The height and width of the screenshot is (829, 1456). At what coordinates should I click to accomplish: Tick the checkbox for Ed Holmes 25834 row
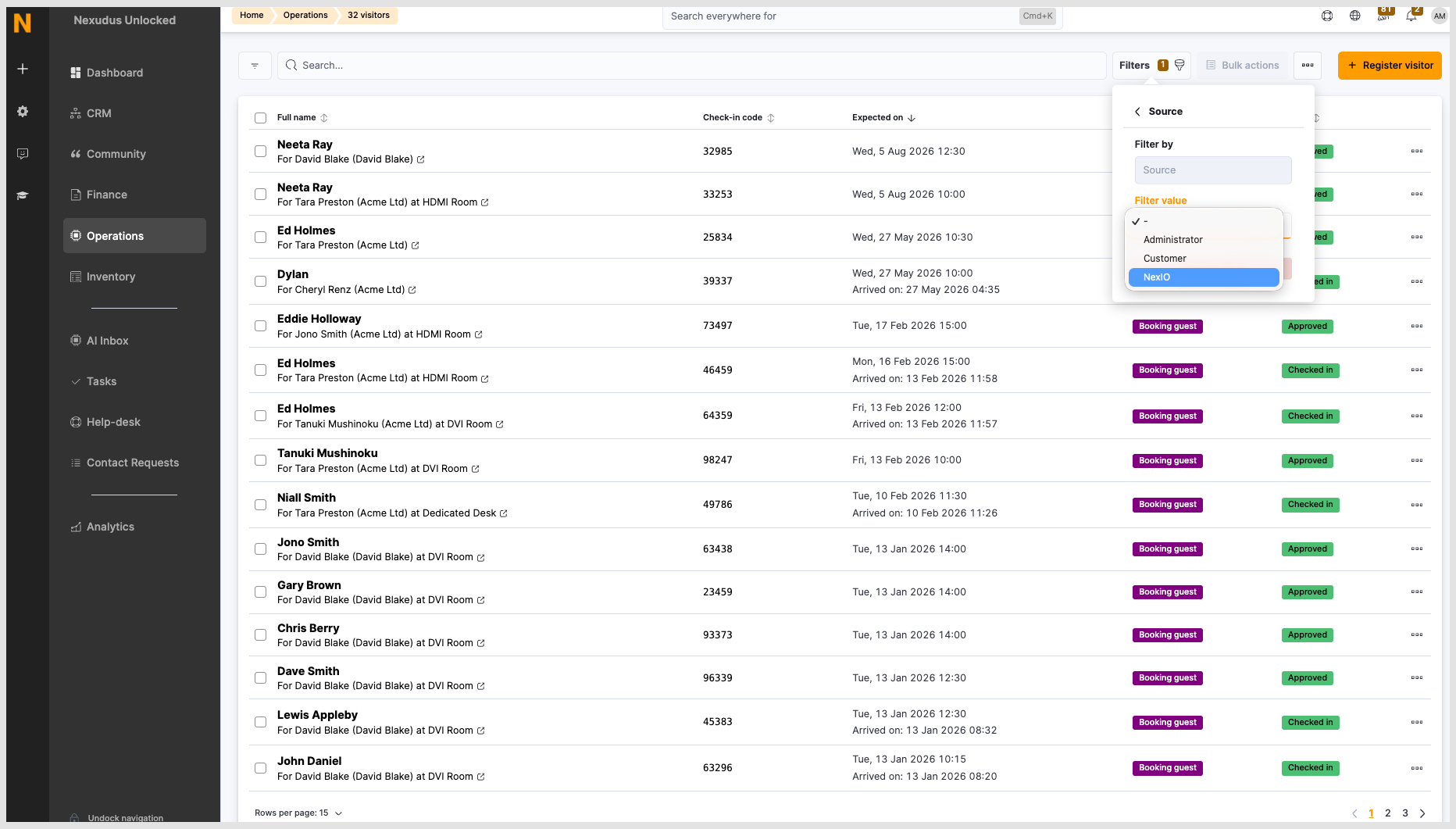click(x=260, y=237)
